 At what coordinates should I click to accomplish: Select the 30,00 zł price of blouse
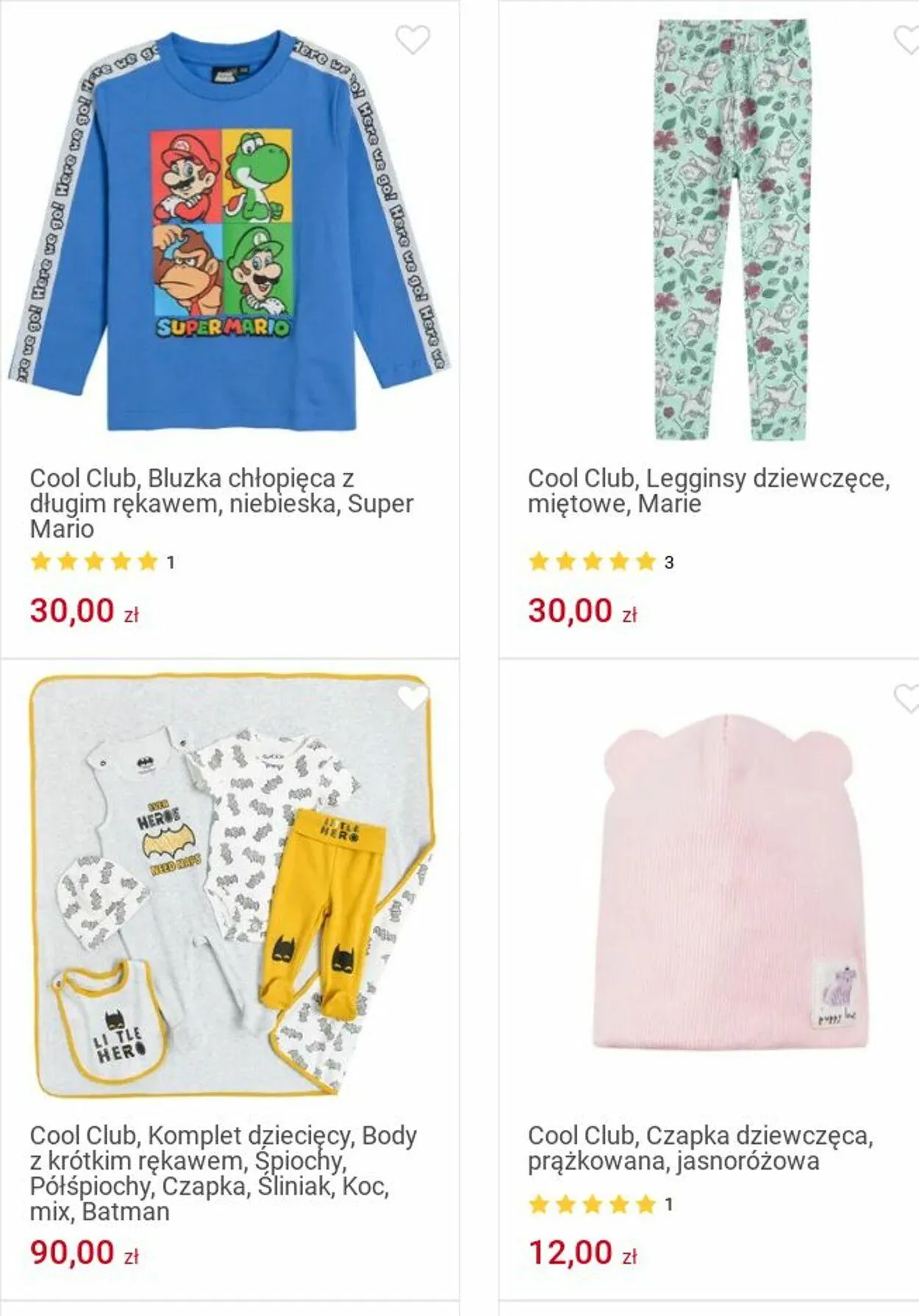(x=85, y=611)
